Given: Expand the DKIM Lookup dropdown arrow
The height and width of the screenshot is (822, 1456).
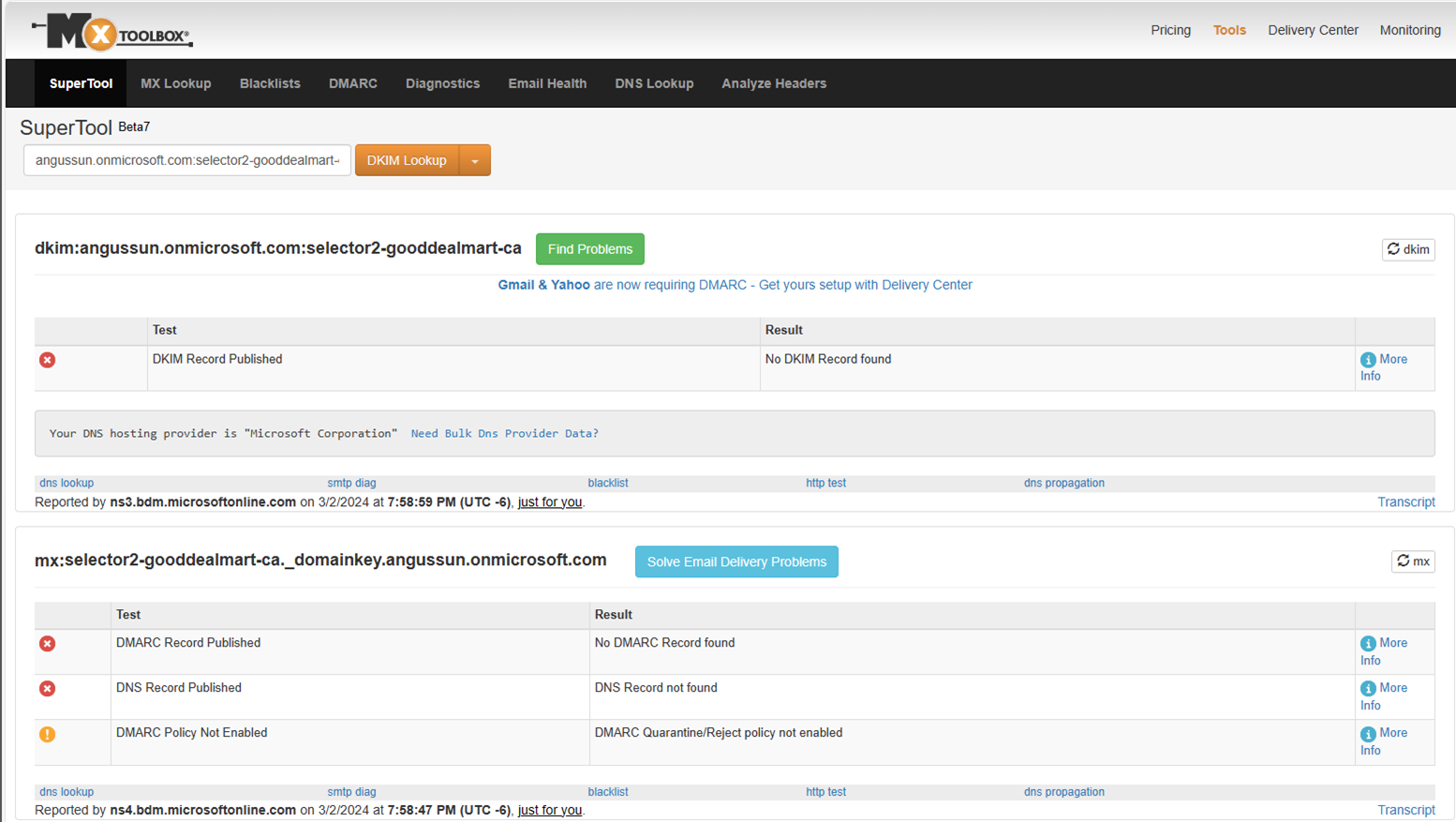Looking at the screenshot, I should pos(475,160).
